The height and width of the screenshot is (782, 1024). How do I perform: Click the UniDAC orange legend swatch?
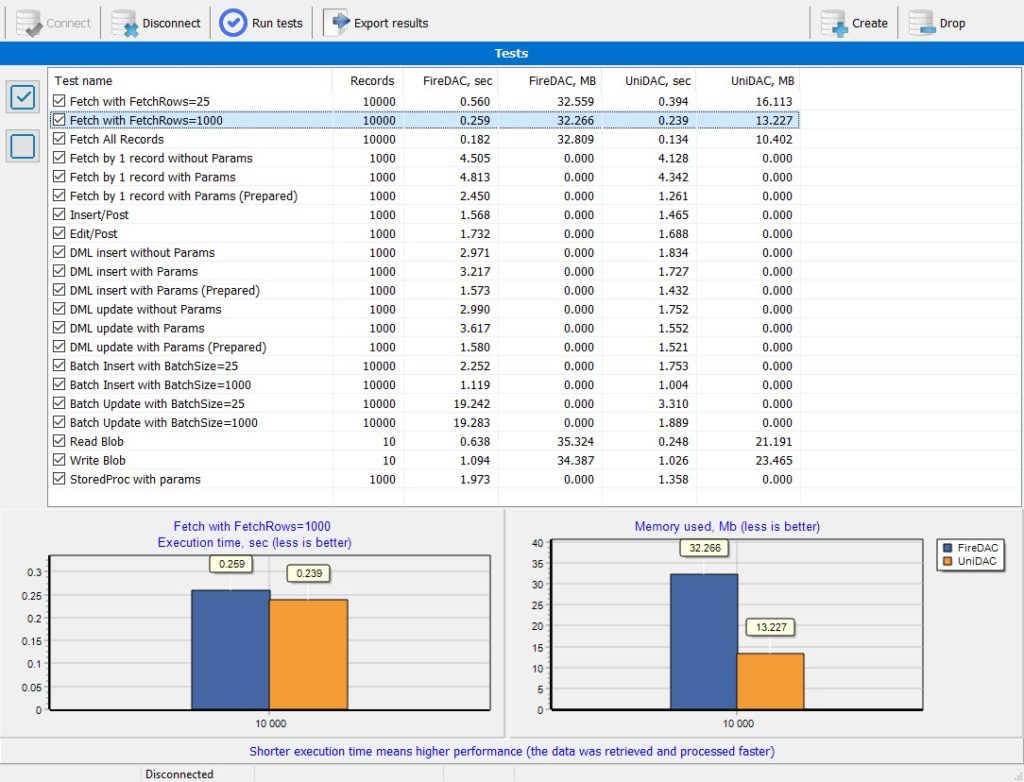[x=948, y=561]
